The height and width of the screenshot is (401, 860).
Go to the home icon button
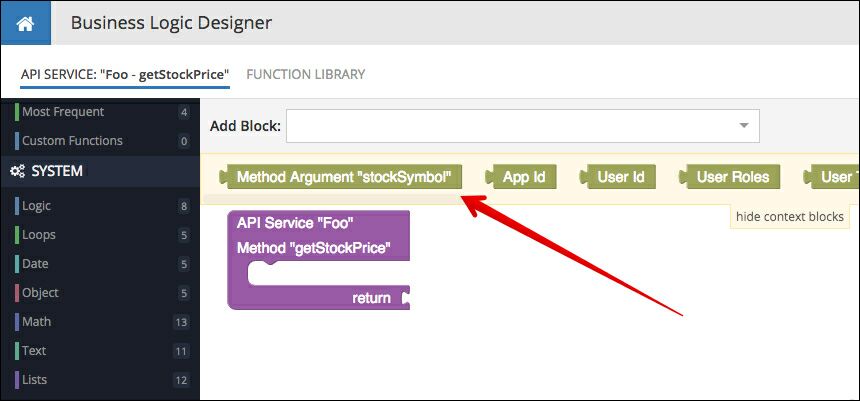pos(25,23)
